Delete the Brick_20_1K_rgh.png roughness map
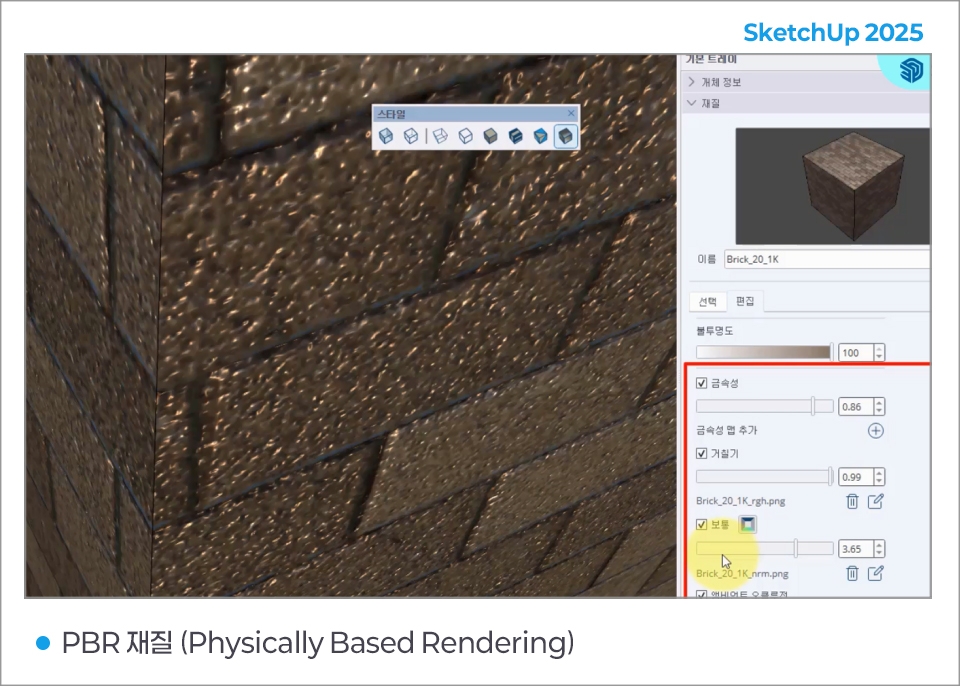Screen dimensions: 960x686 click(852, 501)
